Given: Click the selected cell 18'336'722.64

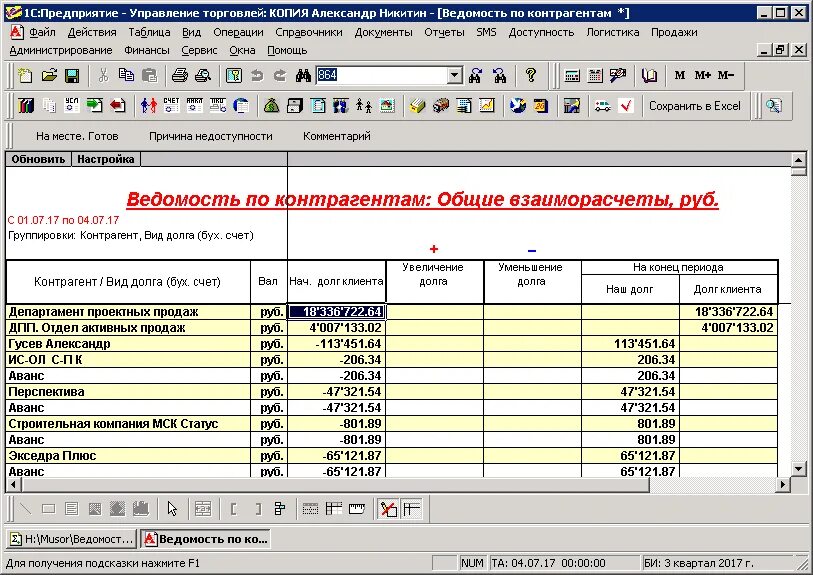Looking at the screenshot, I should click(337, 312).
